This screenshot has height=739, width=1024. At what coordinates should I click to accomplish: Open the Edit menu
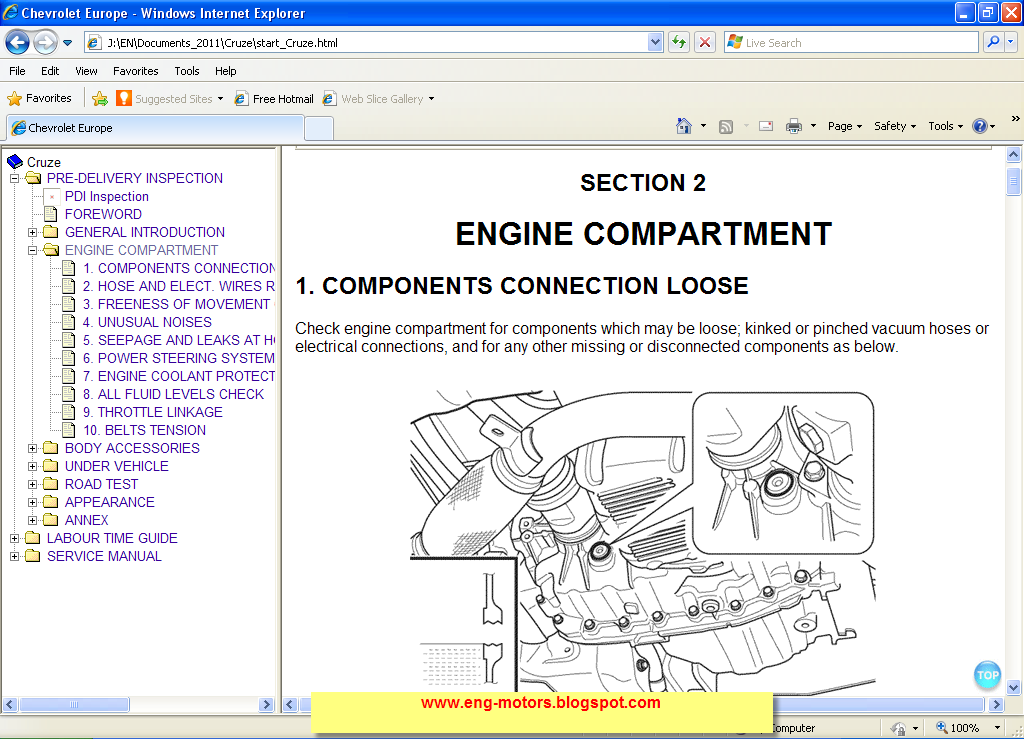[x=50, y=71]
